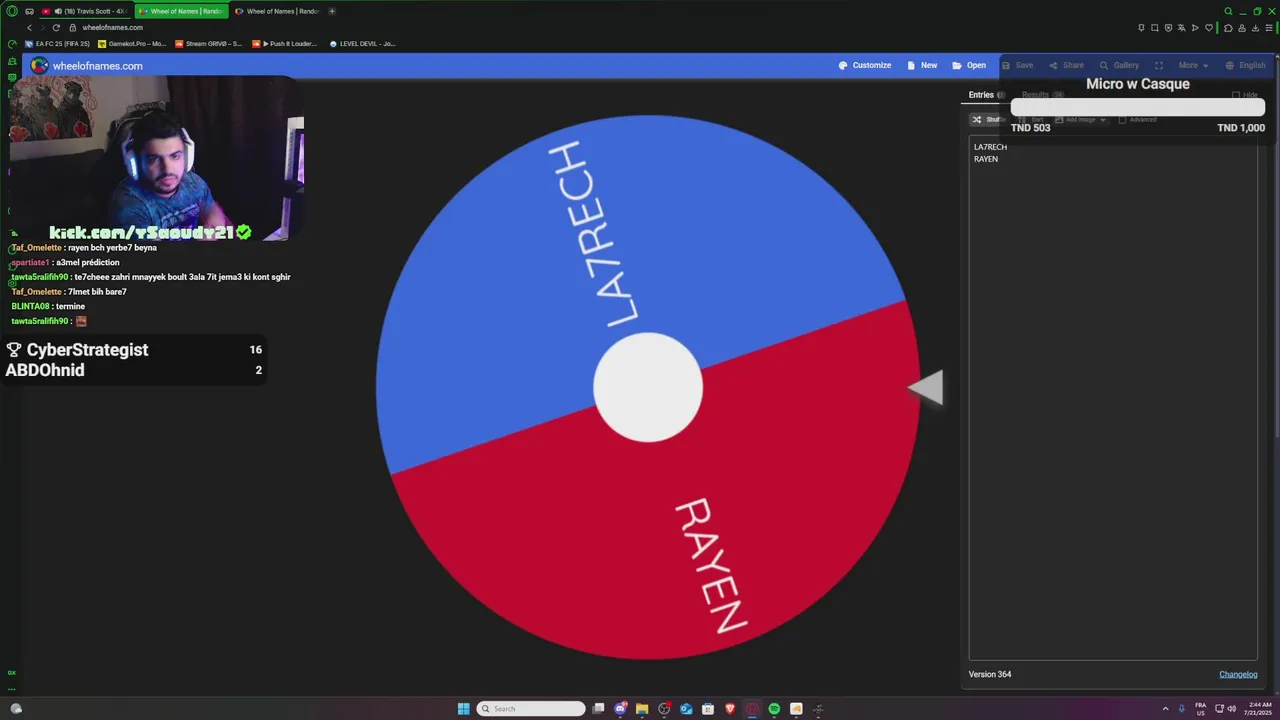
Task: Shuffle the wheel entries
Action: (988, 119)
